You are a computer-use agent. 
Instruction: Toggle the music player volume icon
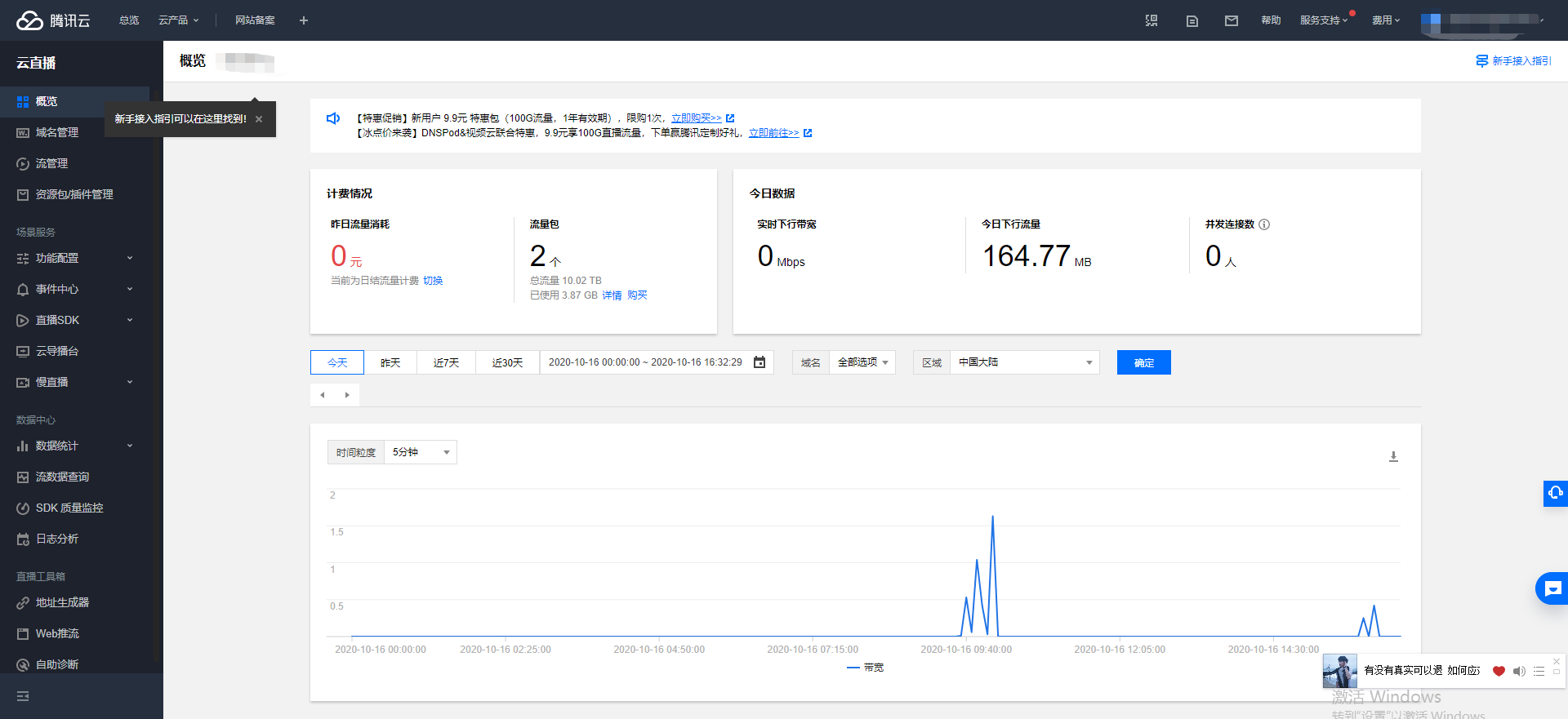[x=1519, y=671]
